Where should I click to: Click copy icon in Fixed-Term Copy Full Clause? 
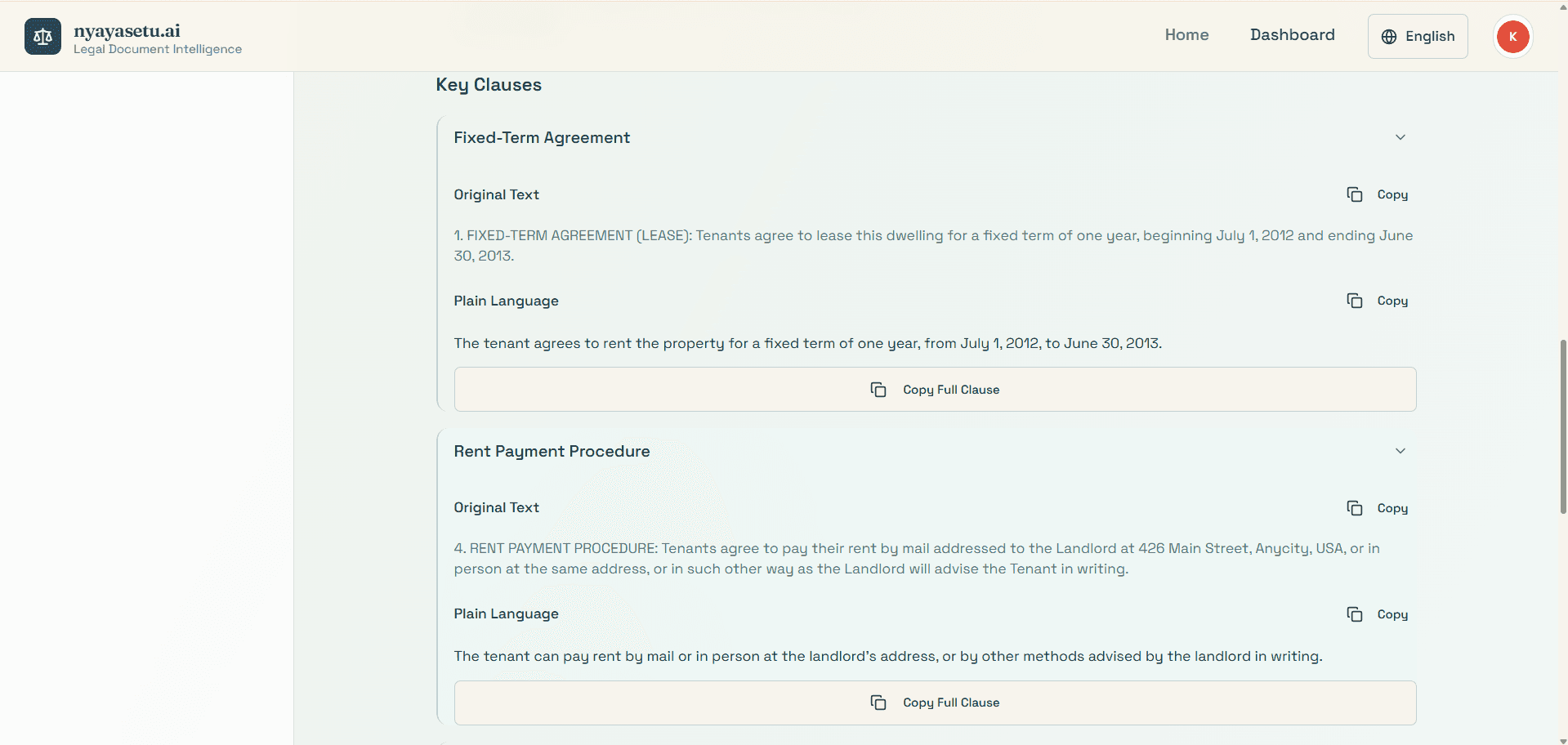[x=878, y=390]
